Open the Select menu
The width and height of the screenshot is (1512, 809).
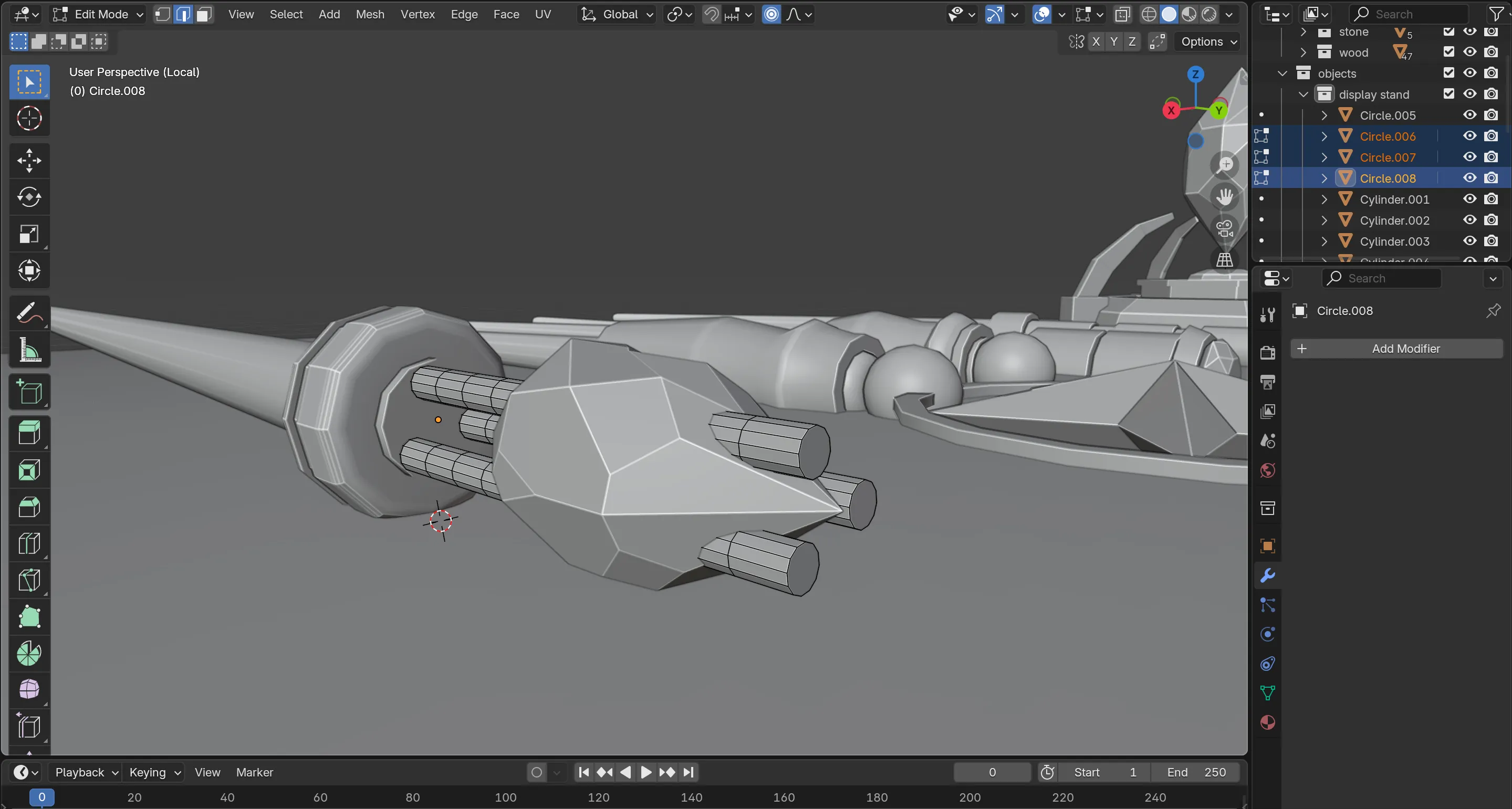pos(286,14)
